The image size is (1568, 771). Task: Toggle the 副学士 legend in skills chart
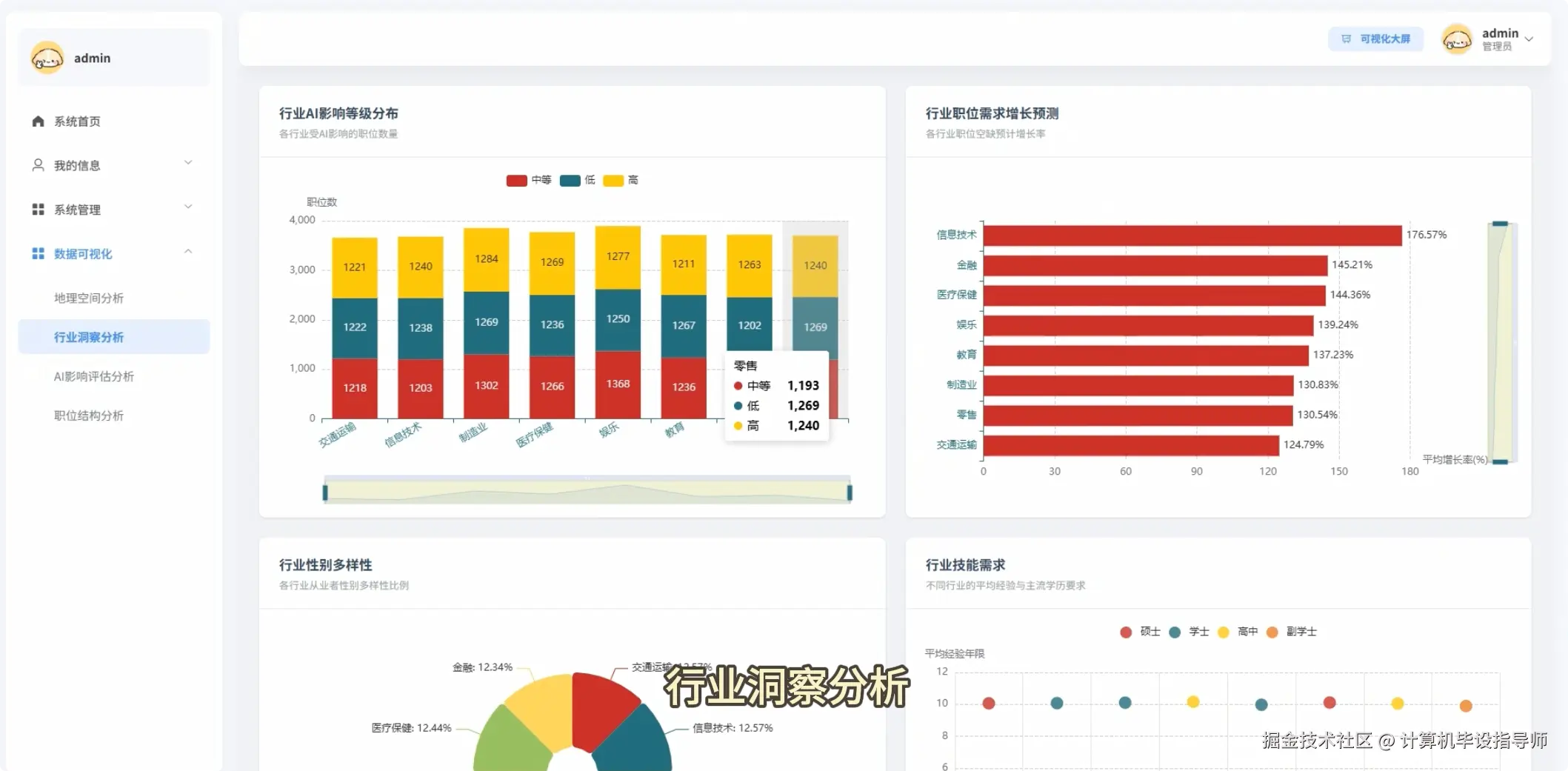(x=1292, y=632)
